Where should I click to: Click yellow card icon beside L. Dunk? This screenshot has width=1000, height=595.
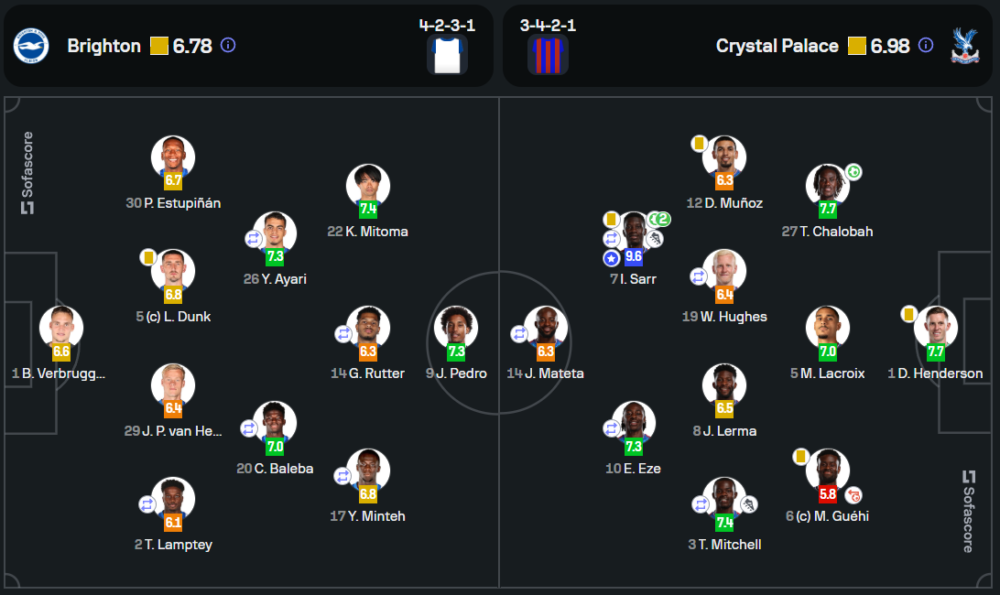(147, 257)
